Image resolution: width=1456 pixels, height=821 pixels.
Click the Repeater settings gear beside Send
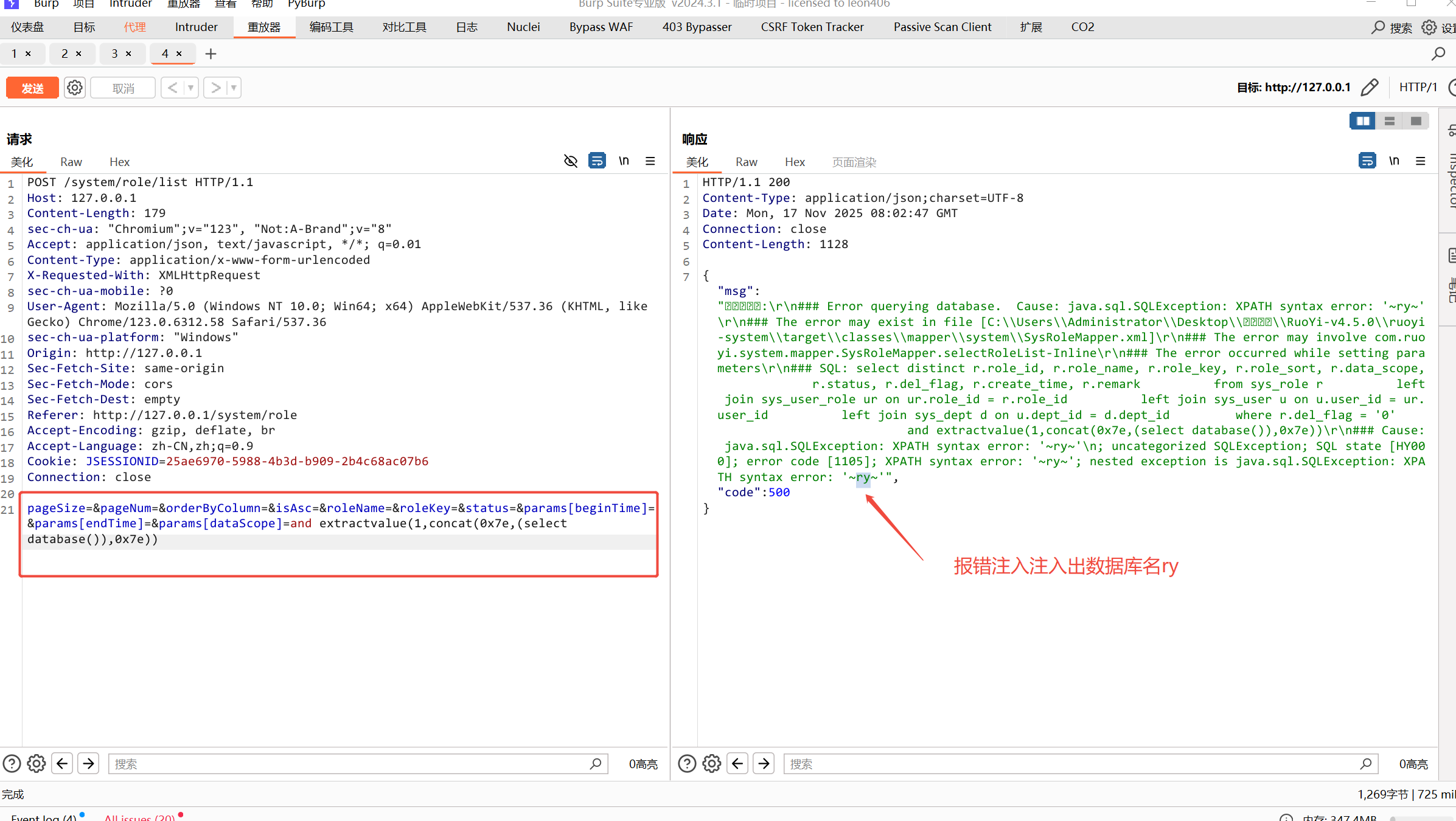click(75, 88)
